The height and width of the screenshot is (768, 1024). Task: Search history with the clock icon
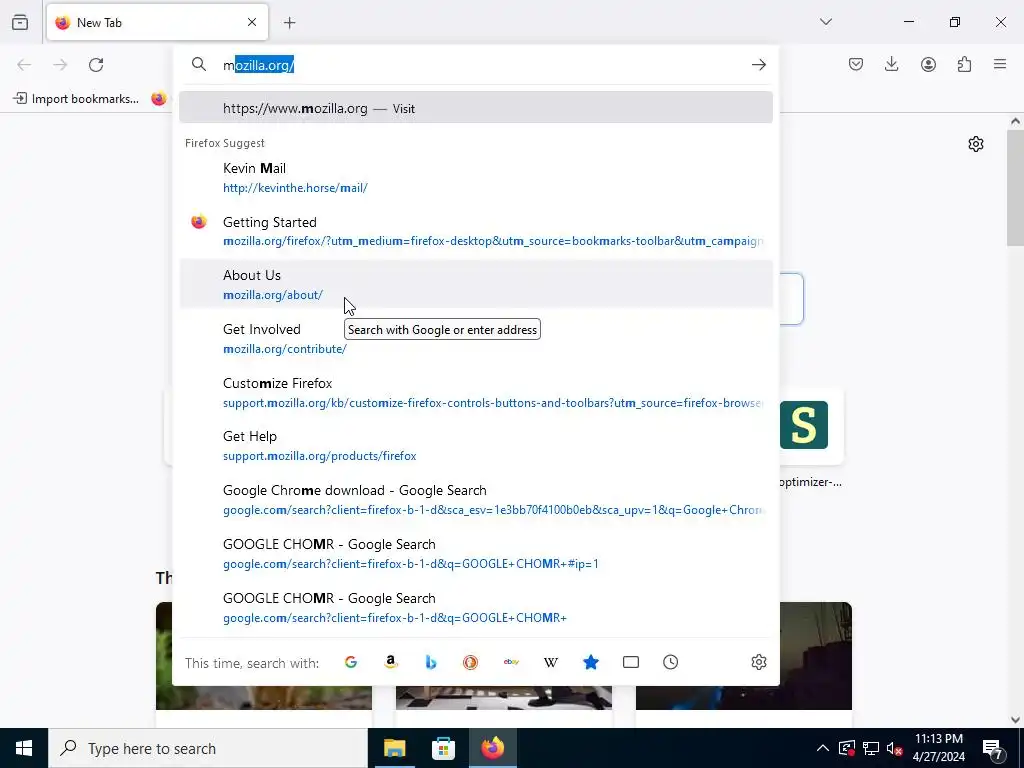coord(671,662)
